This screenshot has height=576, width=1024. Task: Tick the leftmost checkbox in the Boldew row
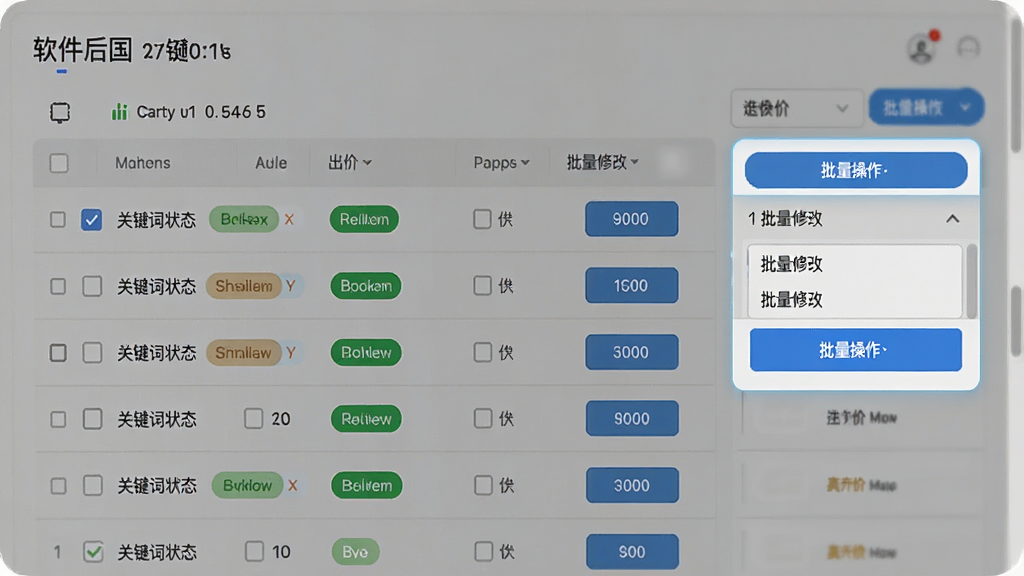[x=58, y=353]
